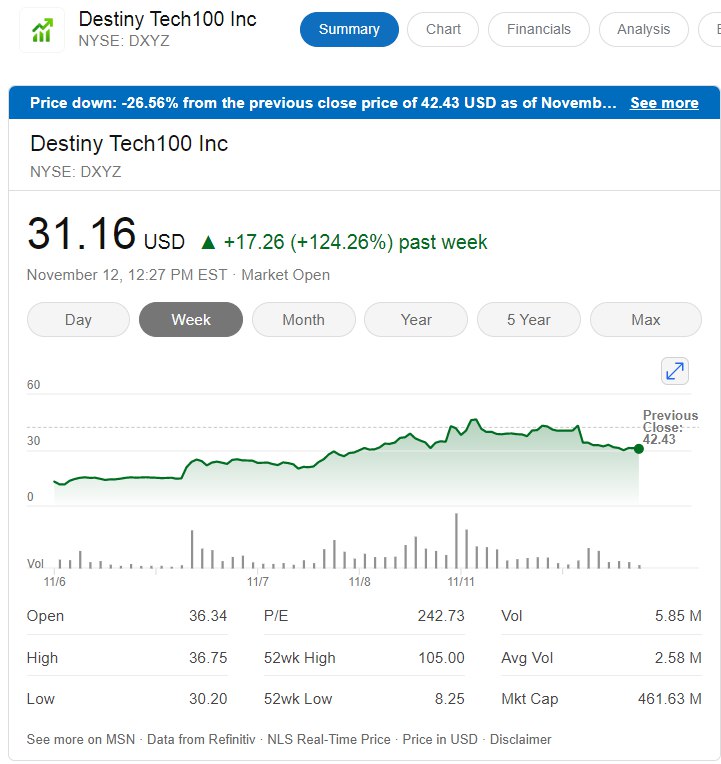
Task: Click the Price in USD text
Action: coord(440,739)
